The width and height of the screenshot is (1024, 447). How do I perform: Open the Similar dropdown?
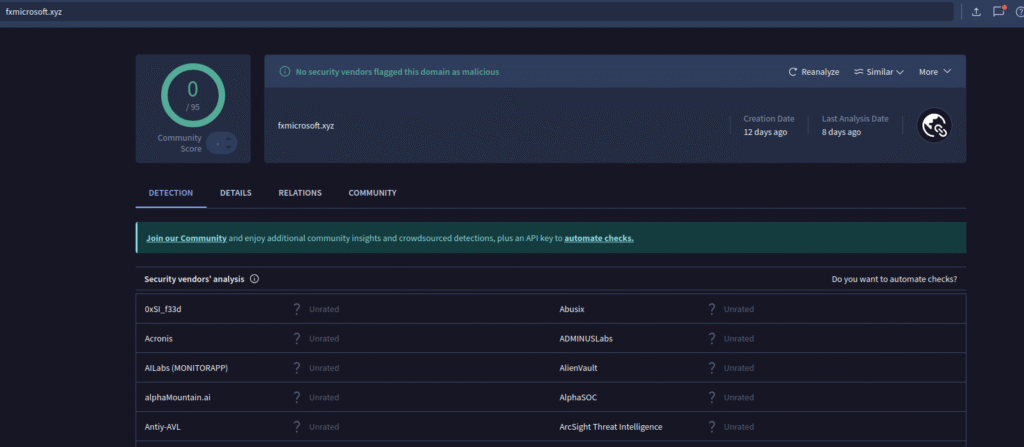878,72
